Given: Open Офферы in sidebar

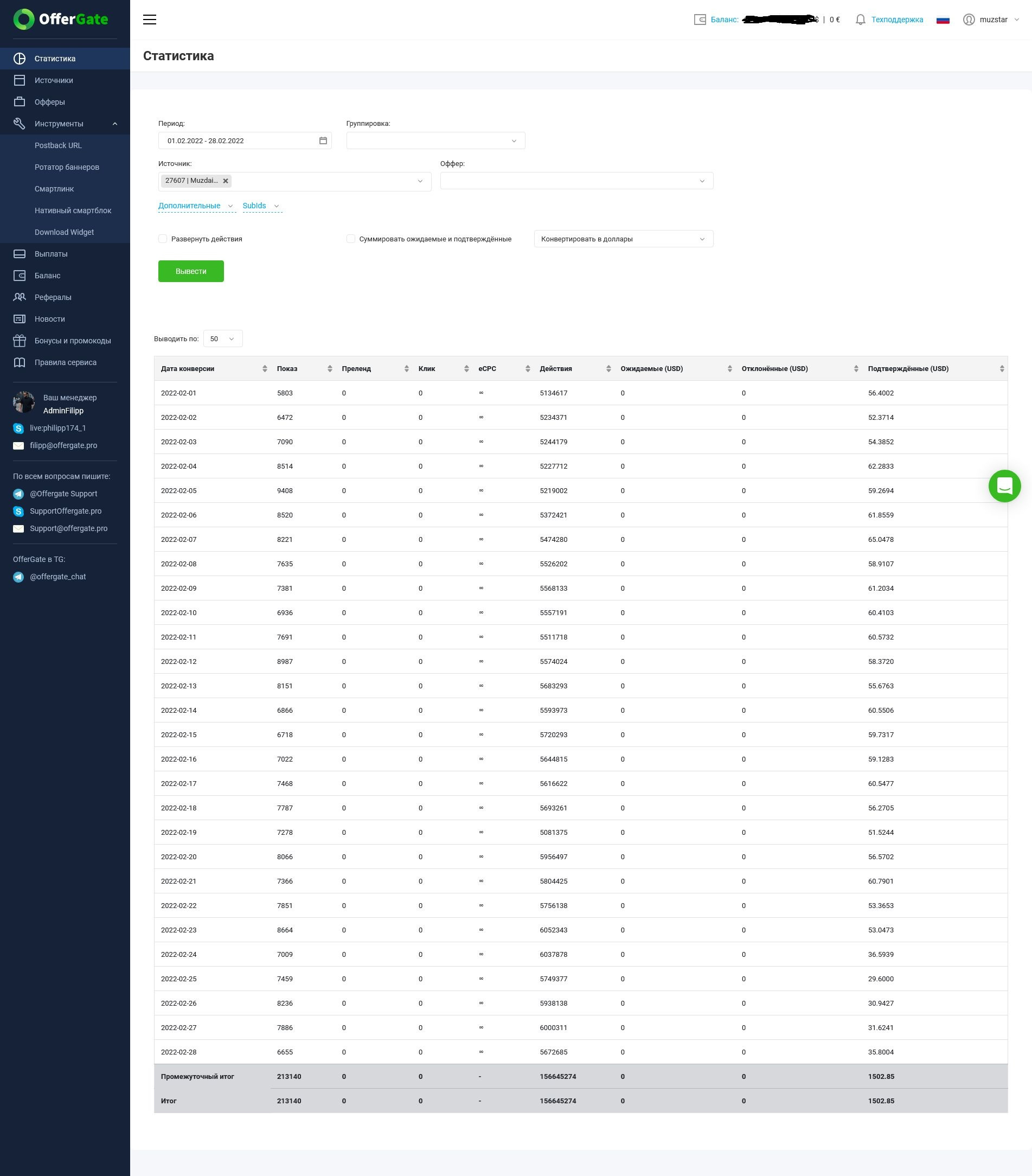Looking at the screenshot, I should (x=65, y=102).
